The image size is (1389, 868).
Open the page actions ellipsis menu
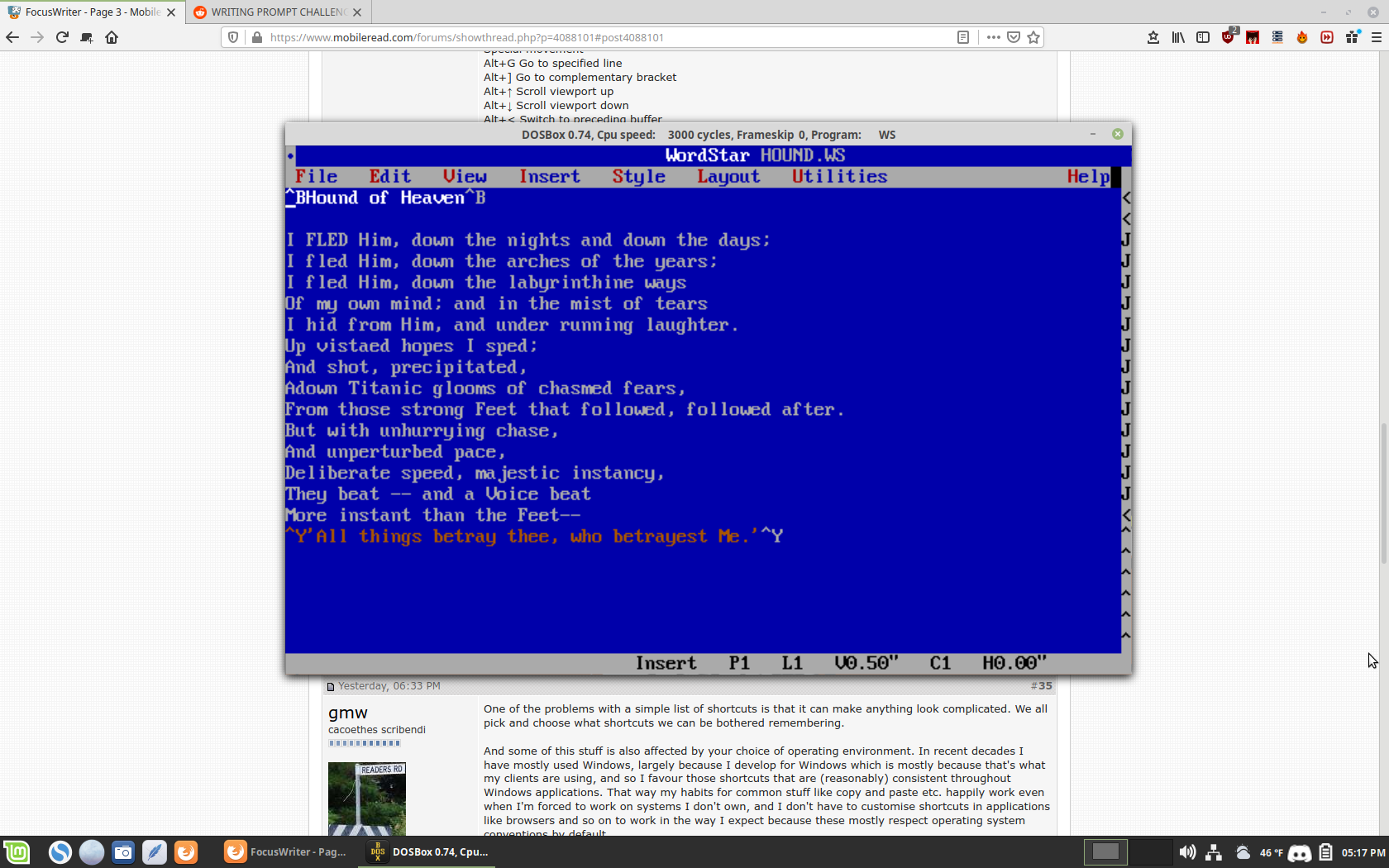pyautogui.click(x=993, y=37)
